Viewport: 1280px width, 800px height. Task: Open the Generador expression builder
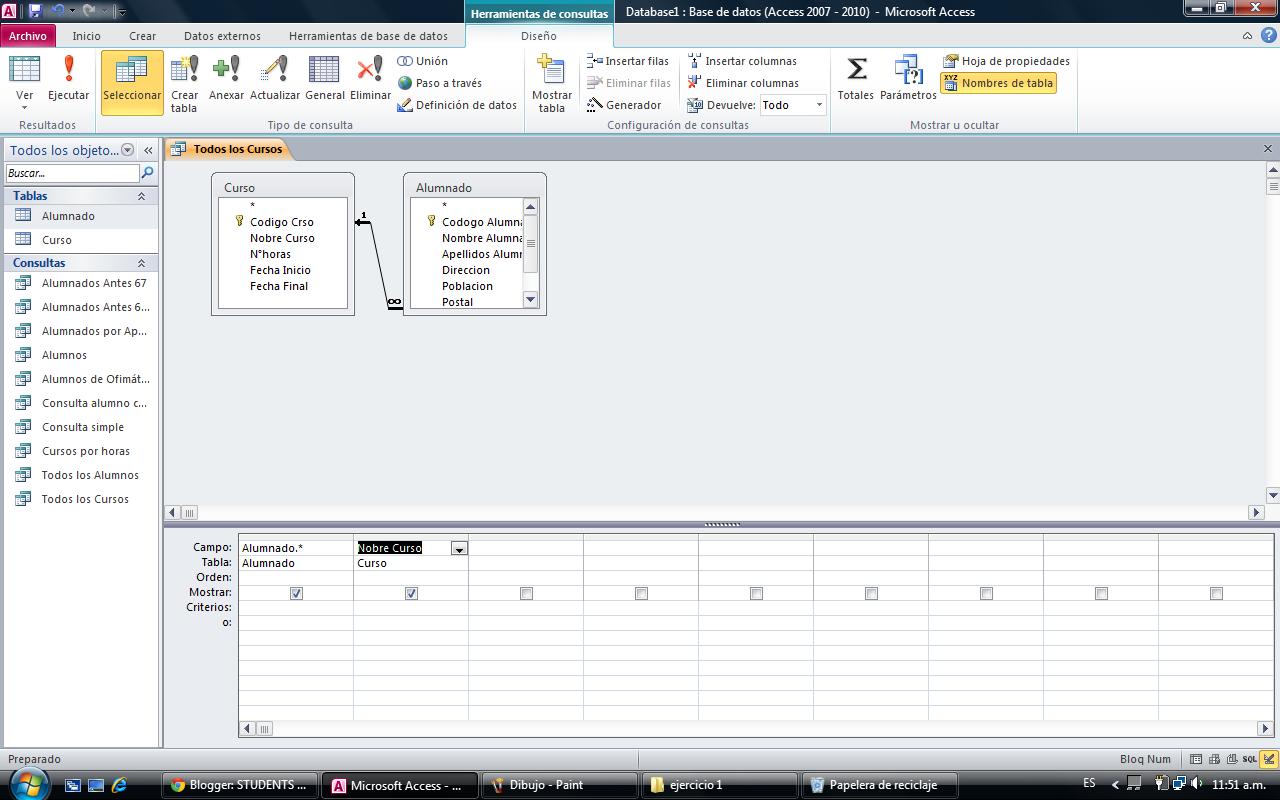tap(630, 104)
